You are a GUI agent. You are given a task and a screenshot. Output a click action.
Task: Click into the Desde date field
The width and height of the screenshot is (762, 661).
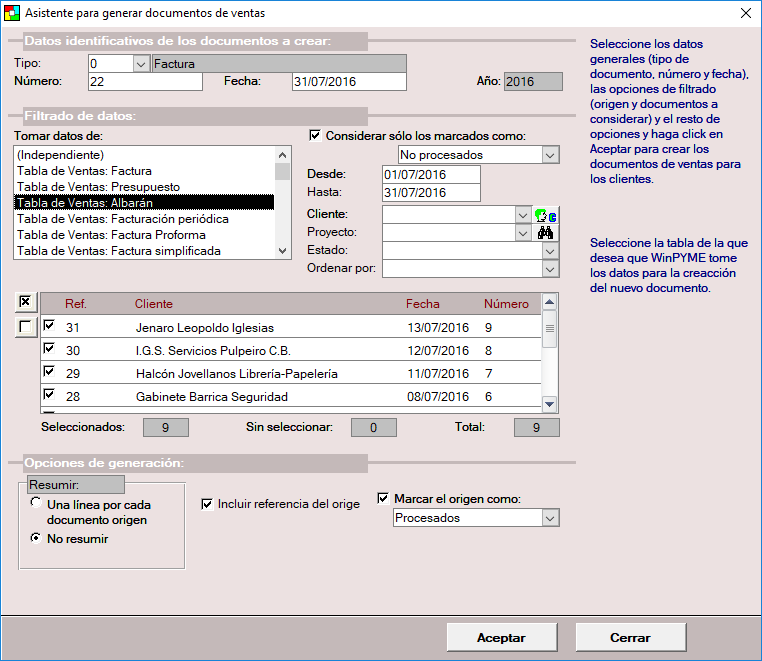pyautogui.click(x=430, y=175)
